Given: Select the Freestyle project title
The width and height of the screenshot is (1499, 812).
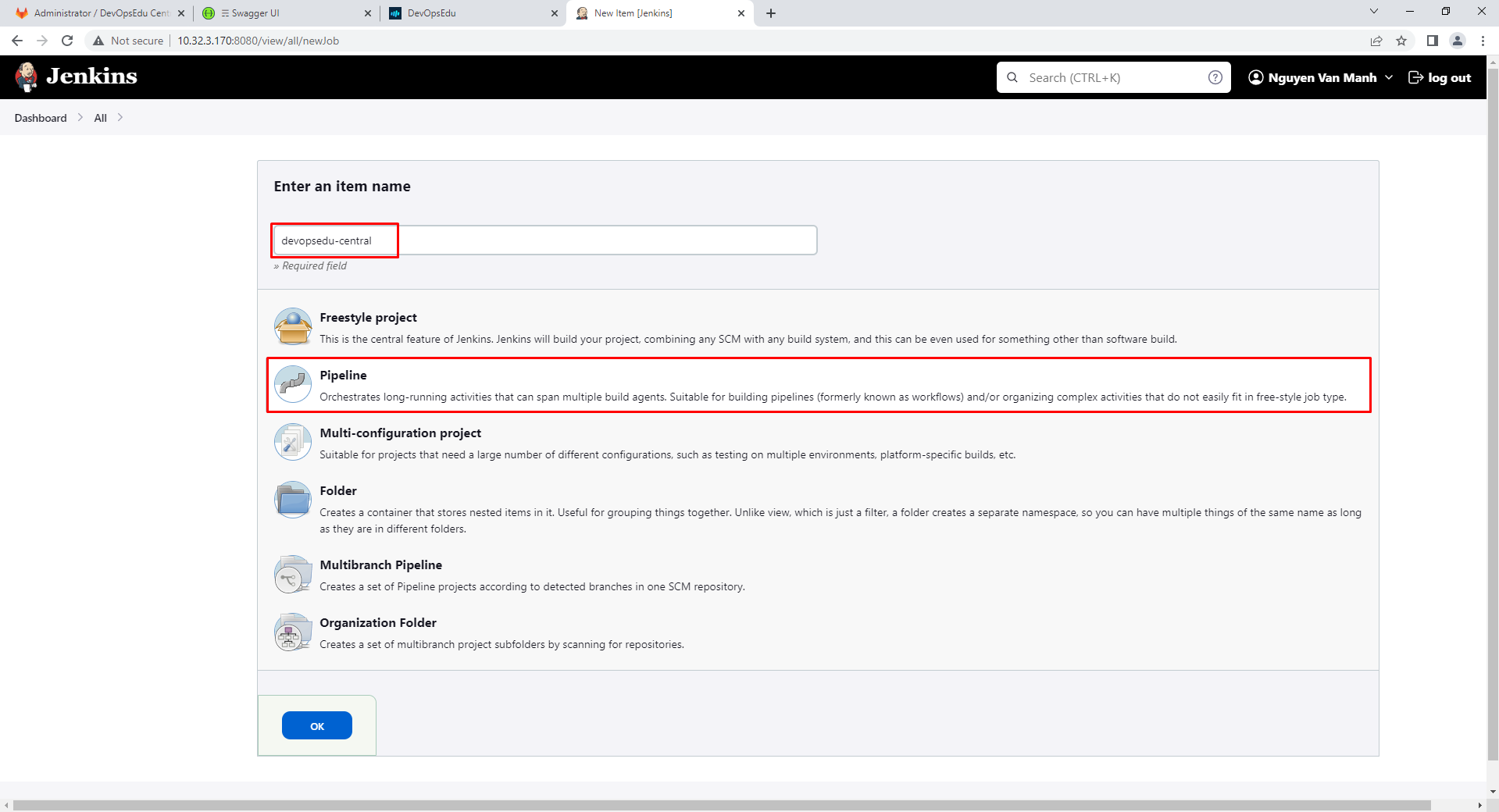Looking at the screenshot, I should [368, 317].
